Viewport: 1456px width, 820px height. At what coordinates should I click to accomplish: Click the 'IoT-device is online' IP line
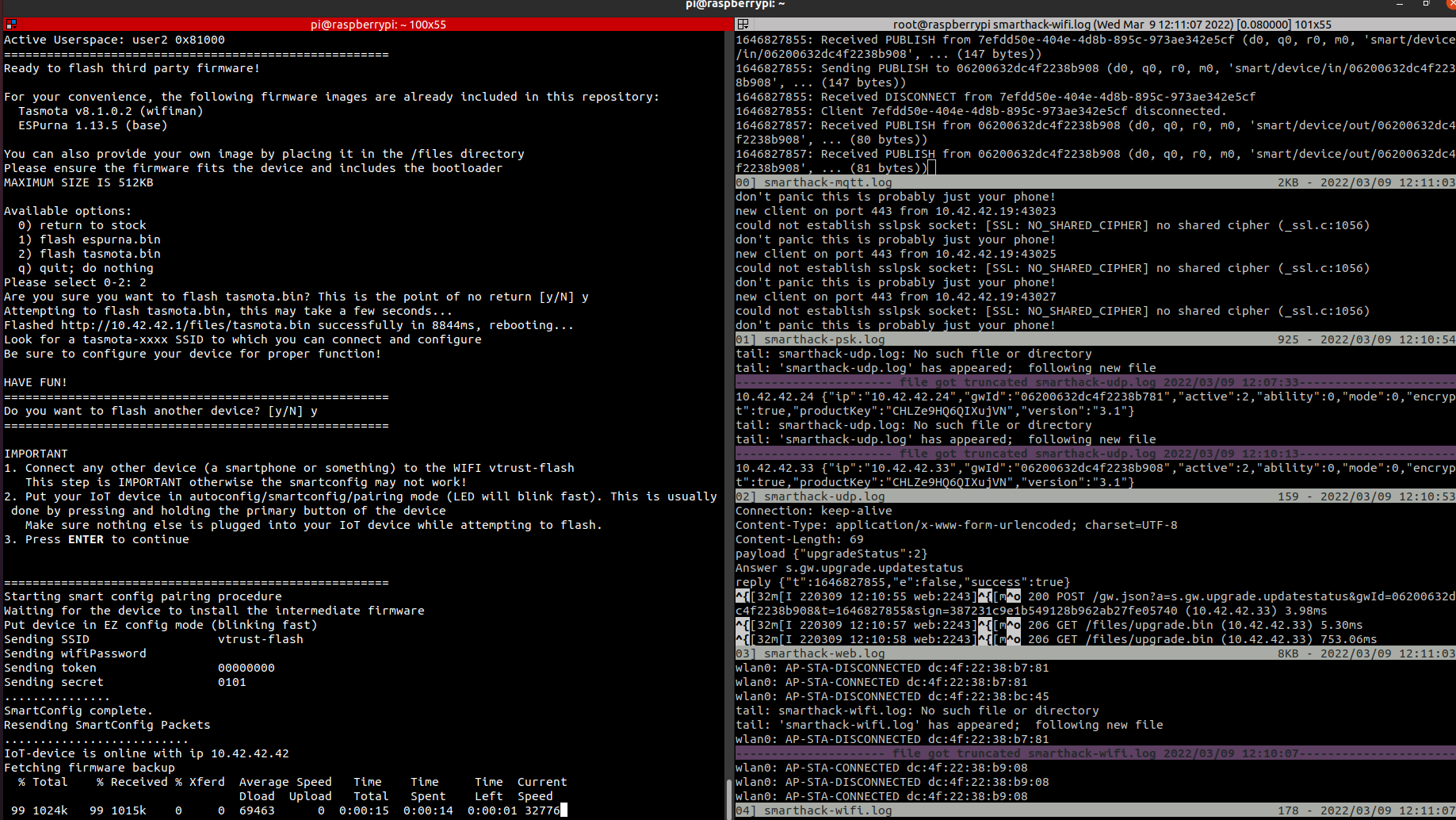pyautogui.click(x=147, y=753)
